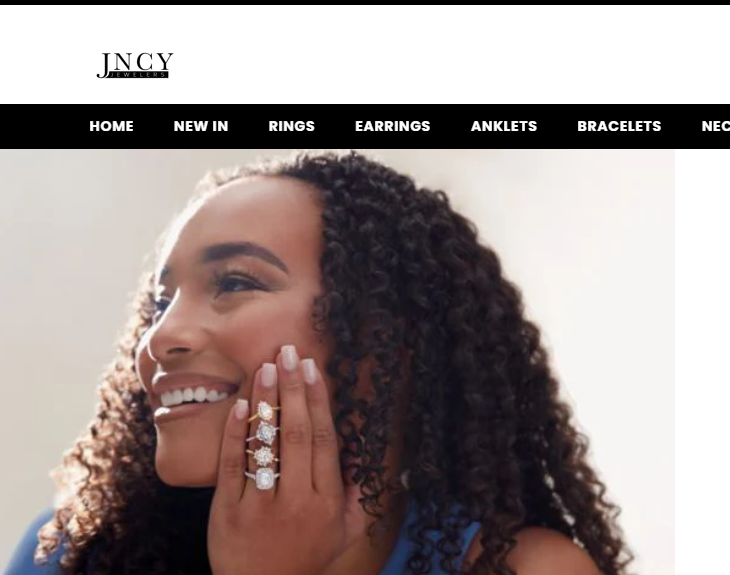Click the second stacked ring from the top
Viewport: 730px width, 575px height.
coord(265,433)
